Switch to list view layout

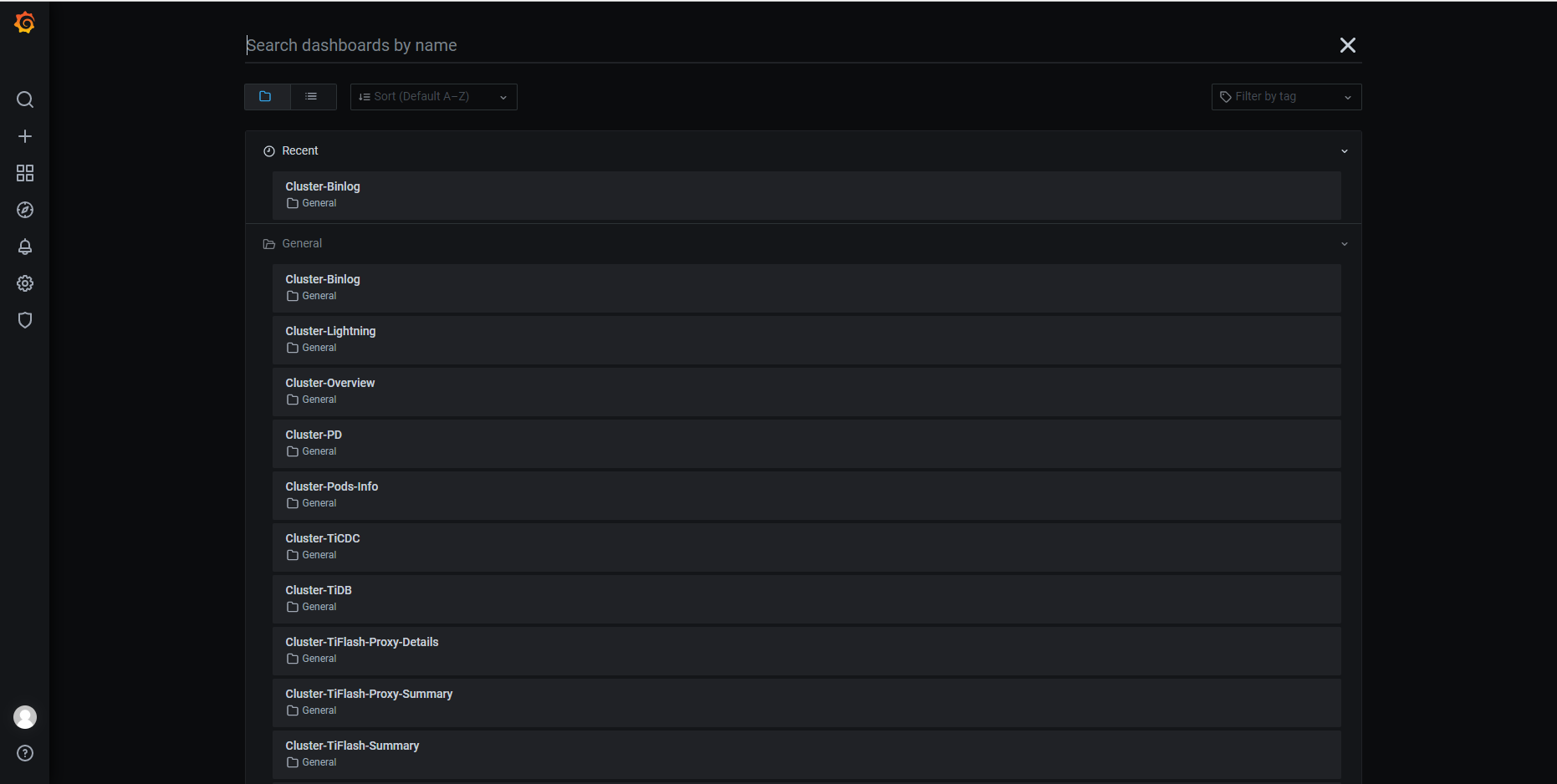312,97
